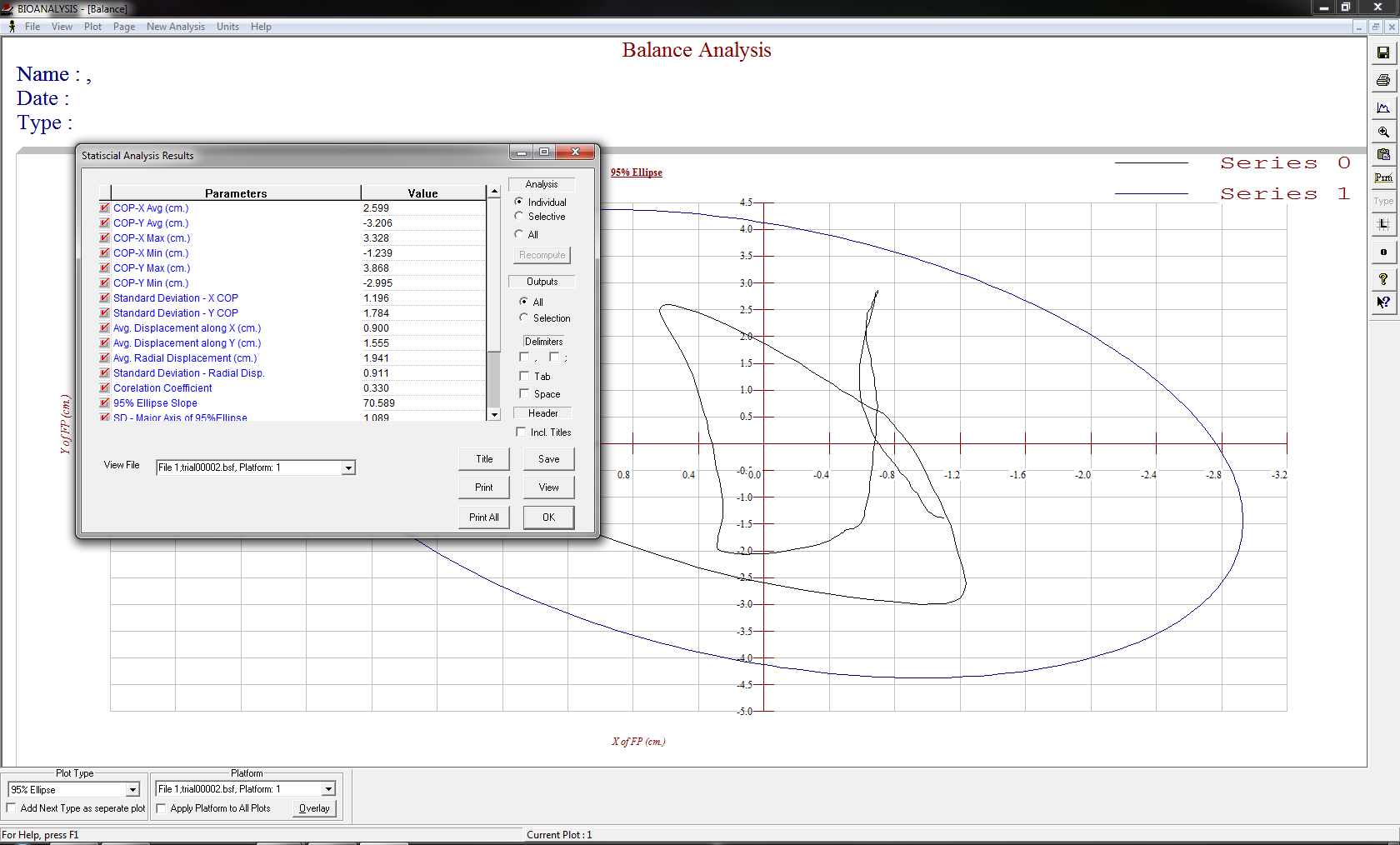Open the View File dropdown
This screenshot has height=845, width=1400.
pos(347,467)
